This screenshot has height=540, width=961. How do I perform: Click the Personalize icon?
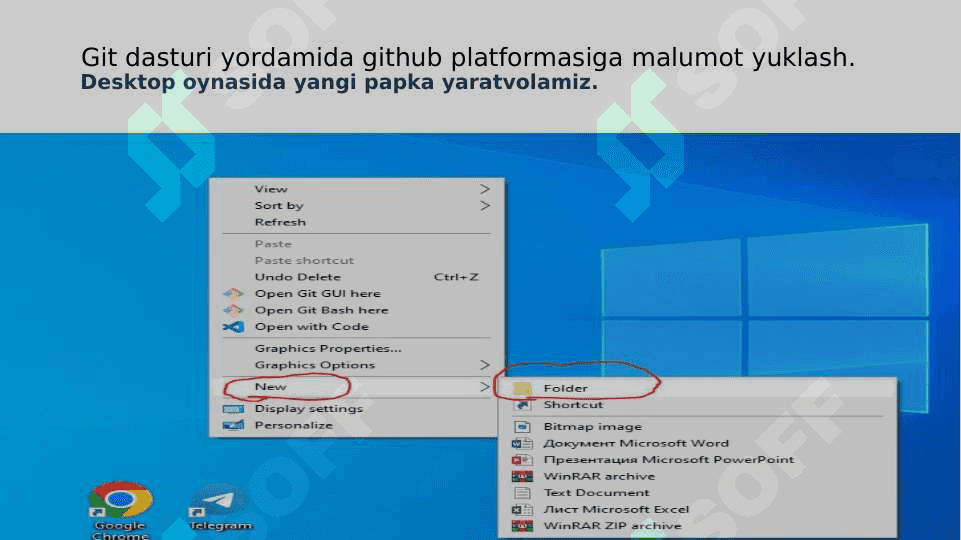pos(234,425)
